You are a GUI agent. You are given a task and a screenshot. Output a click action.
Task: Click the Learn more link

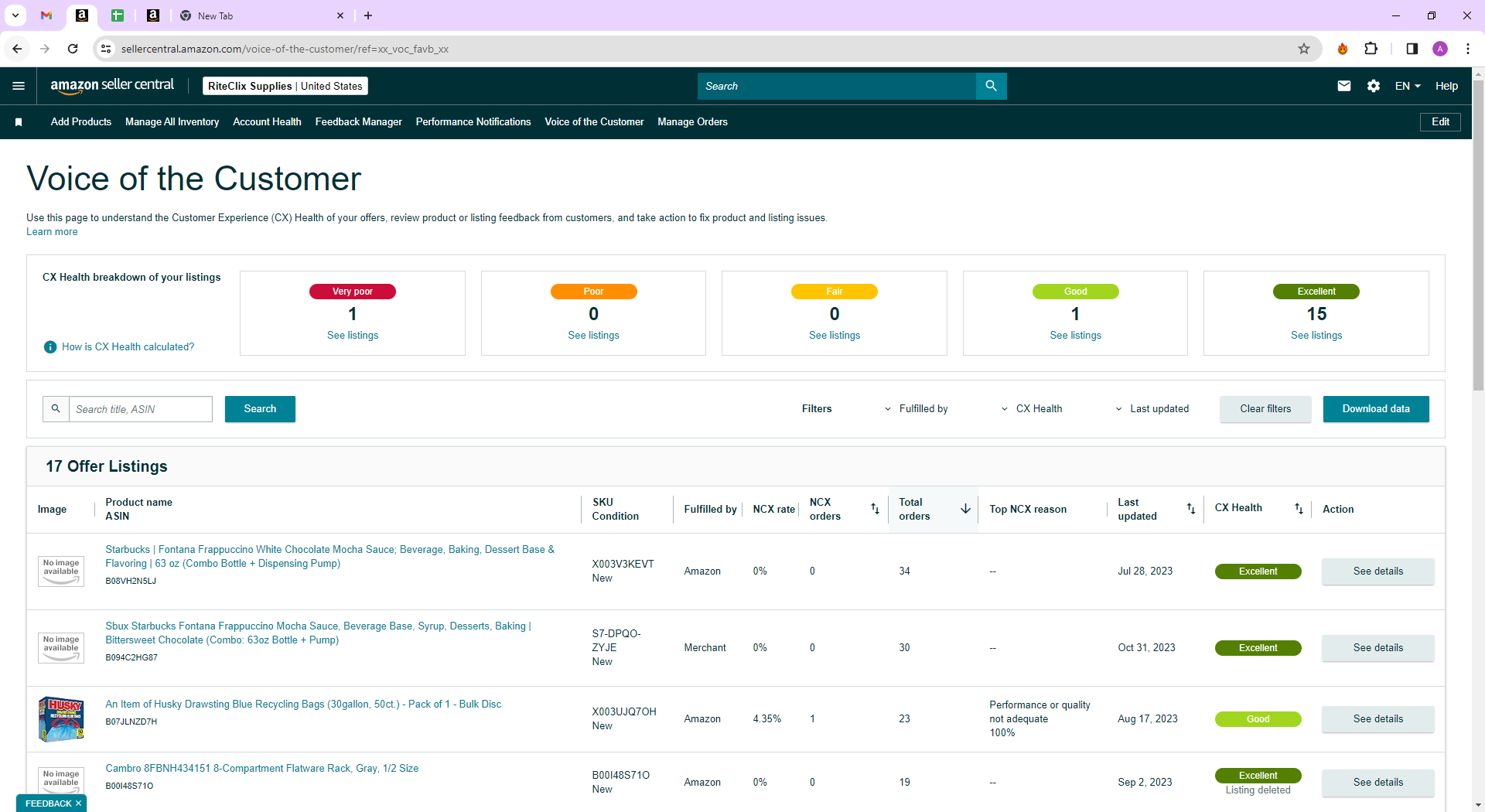coord(52,232)
